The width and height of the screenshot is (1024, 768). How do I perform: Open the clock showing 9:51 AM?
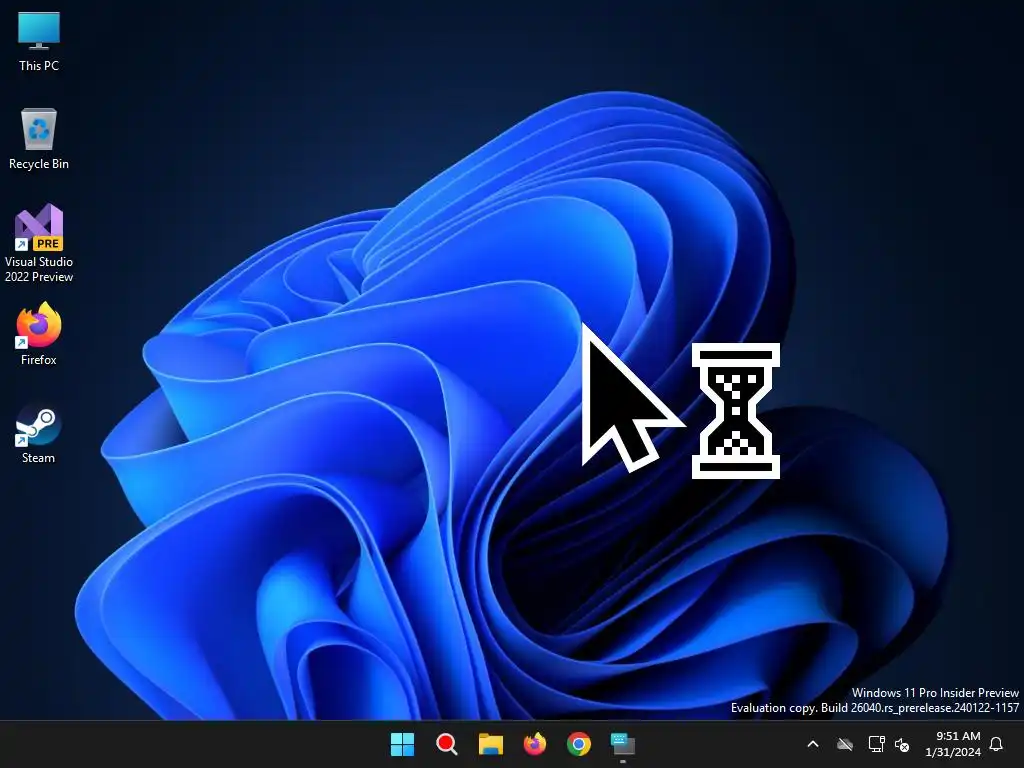[x=953, y=744]
